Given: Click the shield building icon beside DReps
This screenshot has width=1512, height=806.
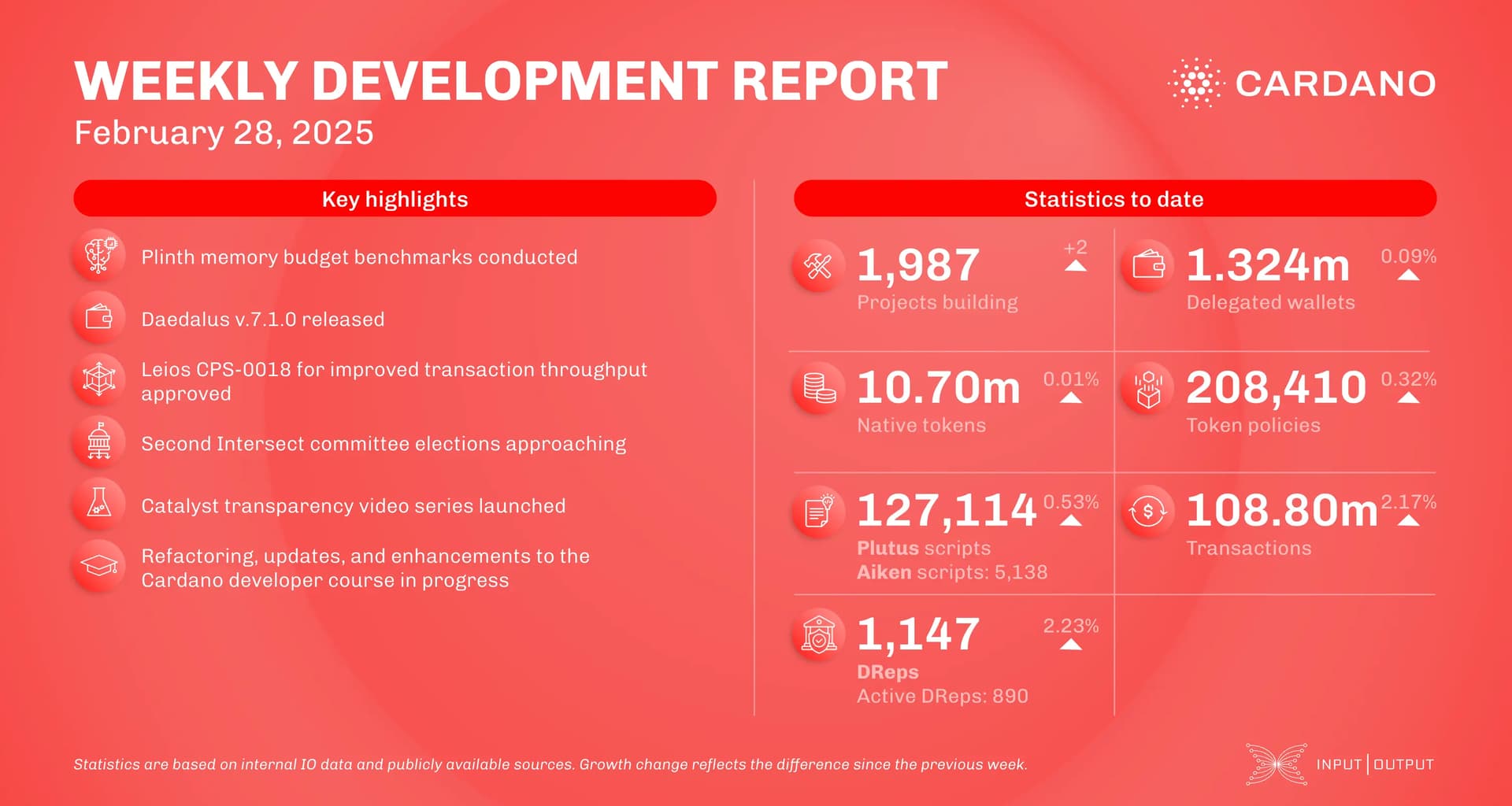Looking at the screenshot, I should click(818, 634).
